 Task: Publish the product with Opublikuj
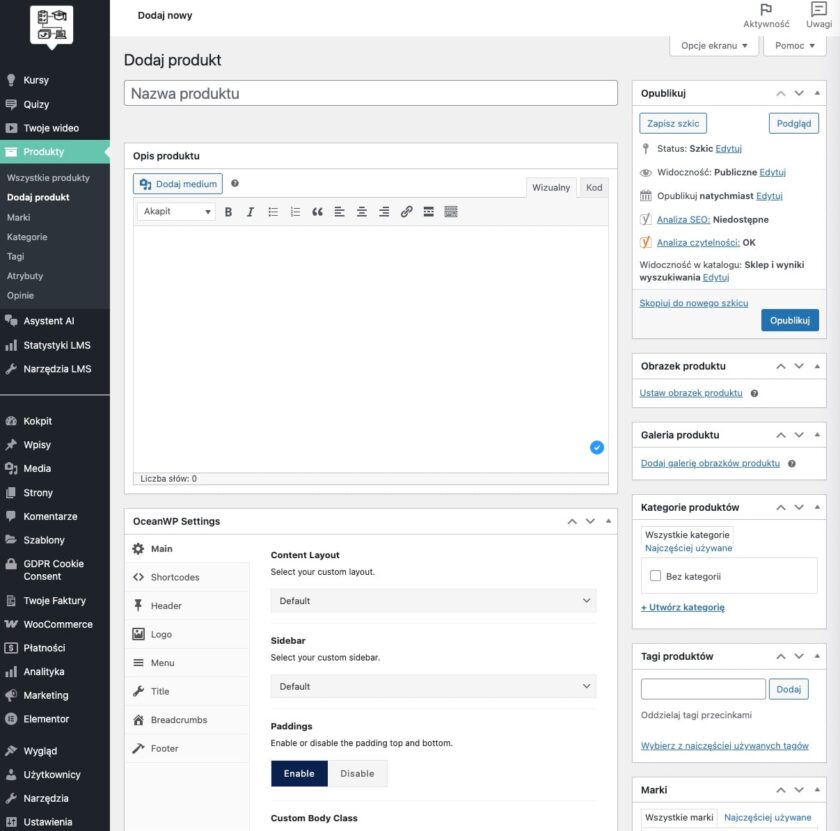(x=790, y=320)
